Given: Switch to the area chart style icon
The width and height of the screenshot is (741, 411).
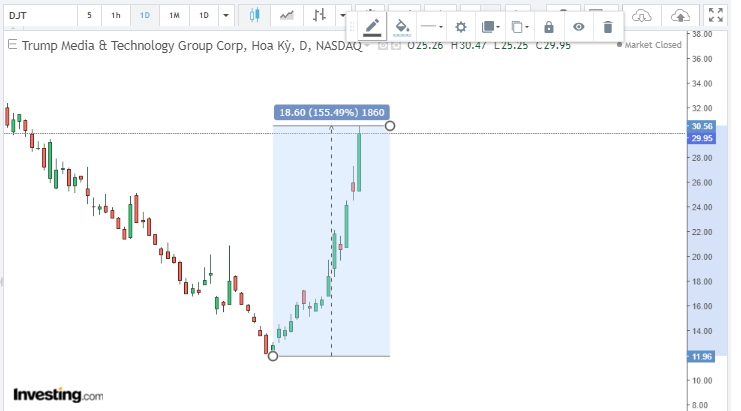Looking at the screenshot, I should pyautogui.click(x=288, y=16).
